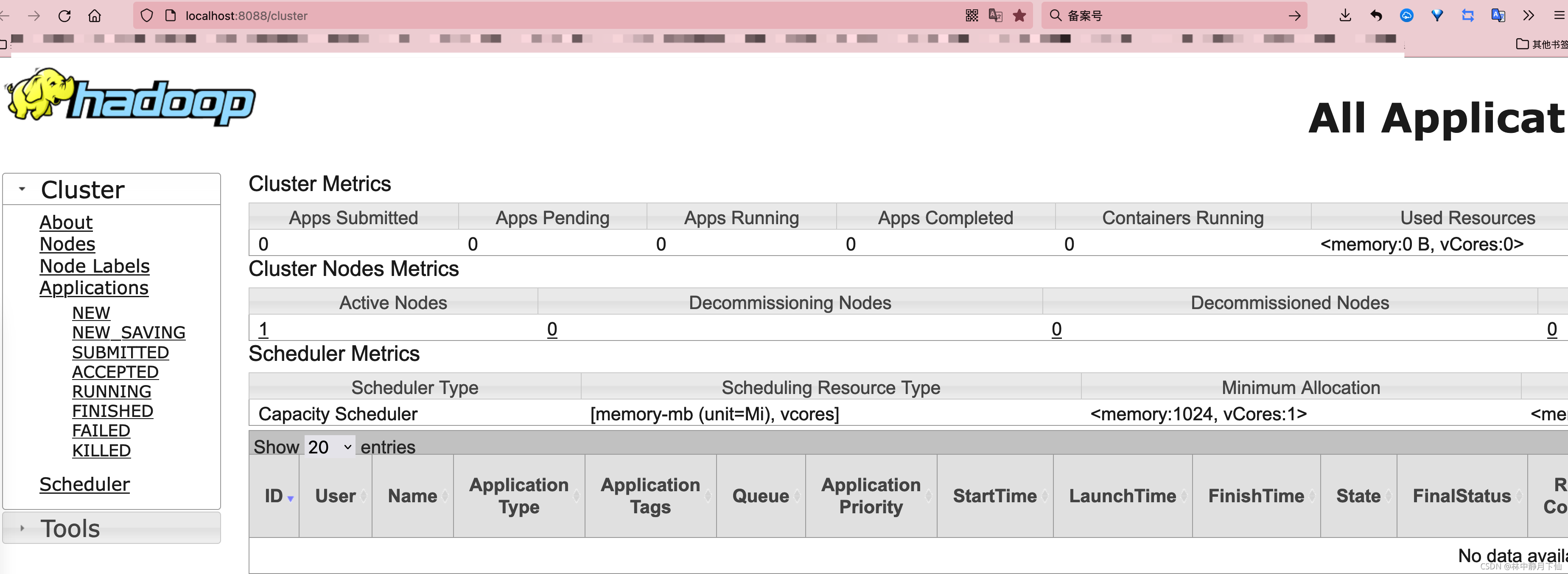1568x574 pixels.
Task: Expand the Tools sidebar section
Action: [22, 528]
